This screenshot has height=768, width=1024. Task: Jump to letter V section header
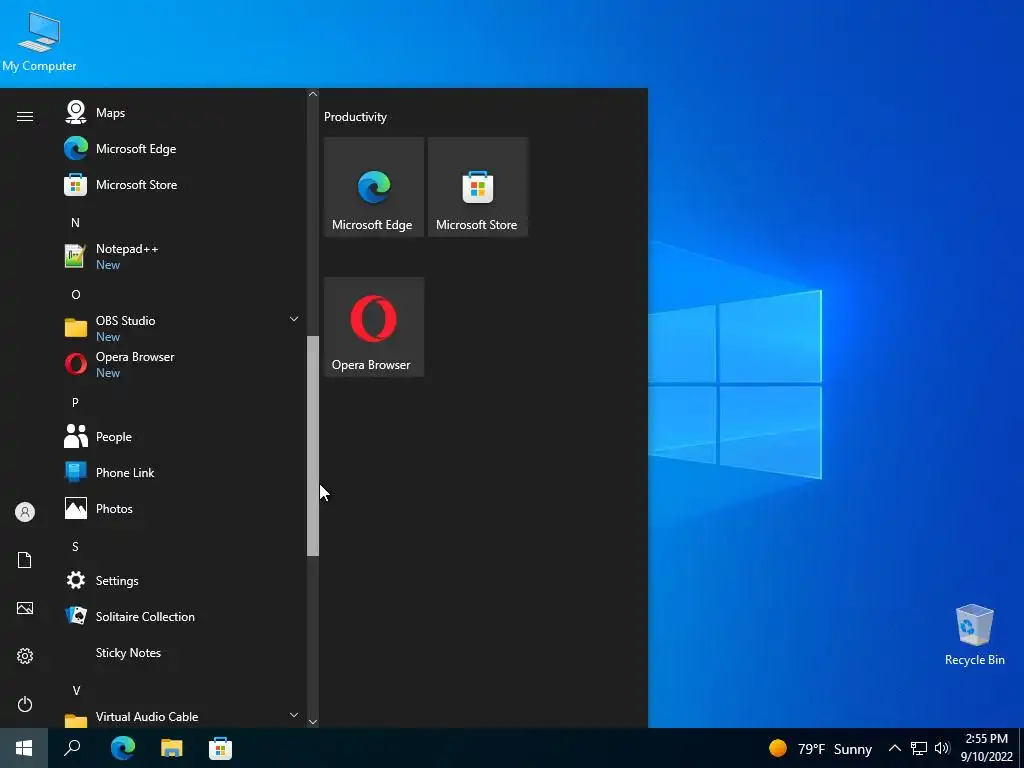click(x=76, y=690)
